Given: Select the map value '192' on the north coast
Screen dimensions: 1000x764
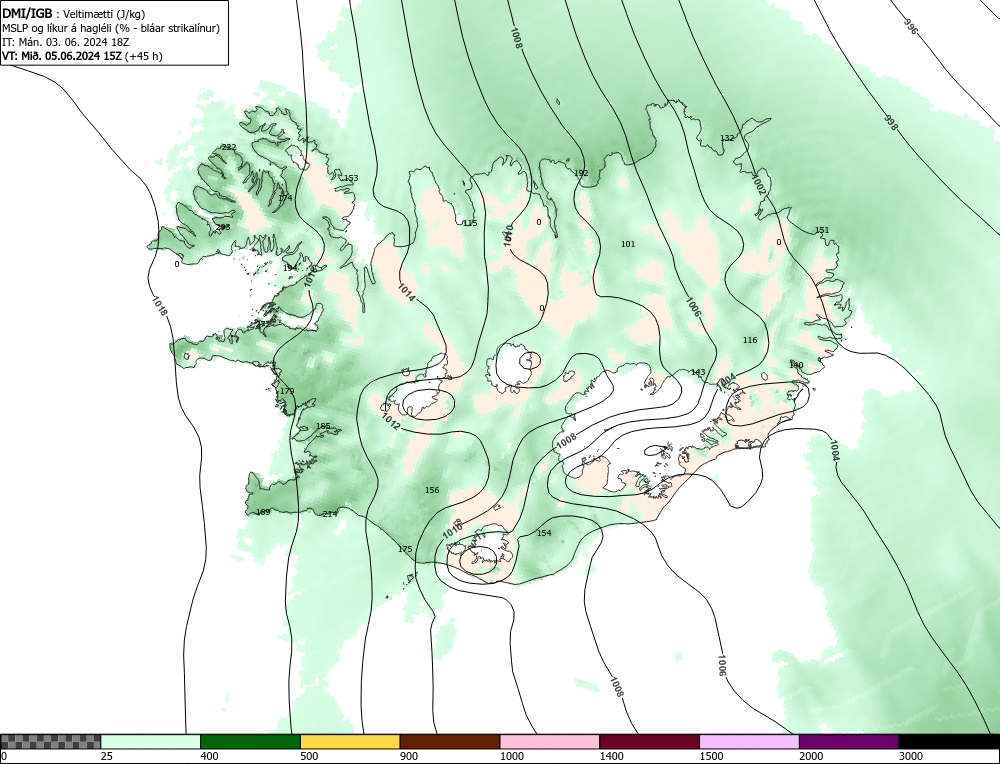Looking at the screenshot, I should pos(581,173).
